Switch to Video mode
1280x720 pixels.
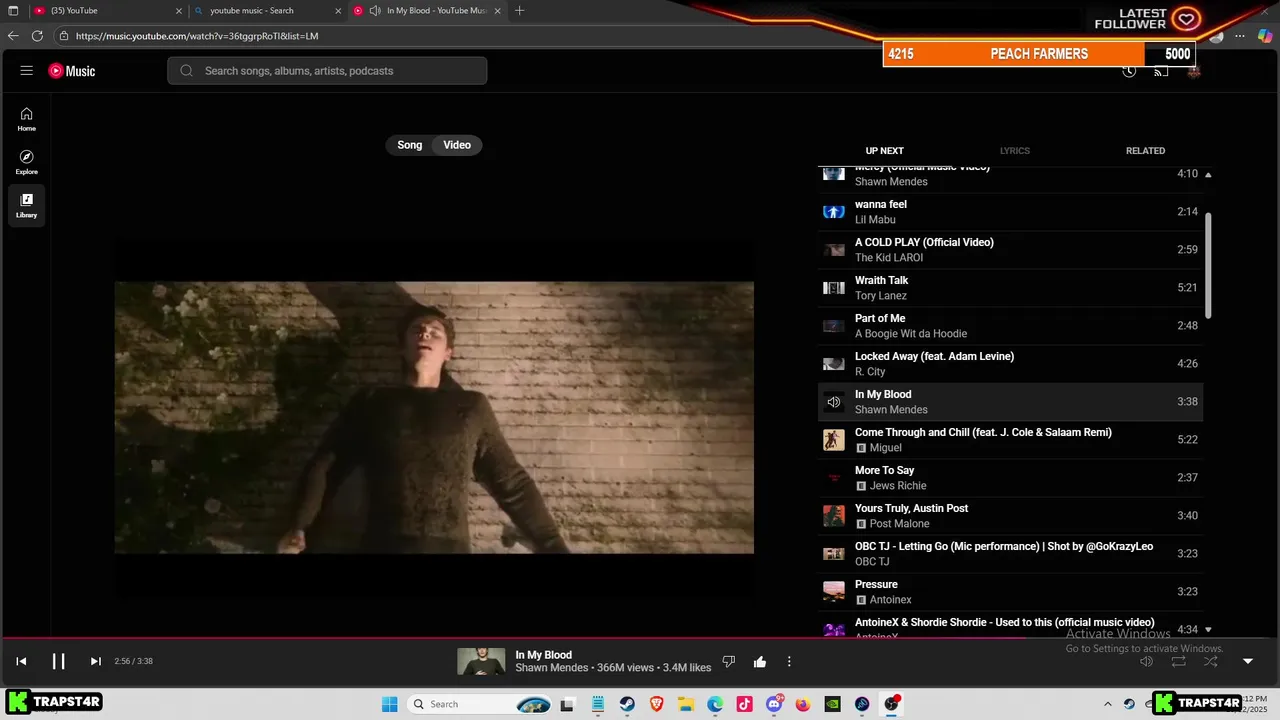point(457,145)
